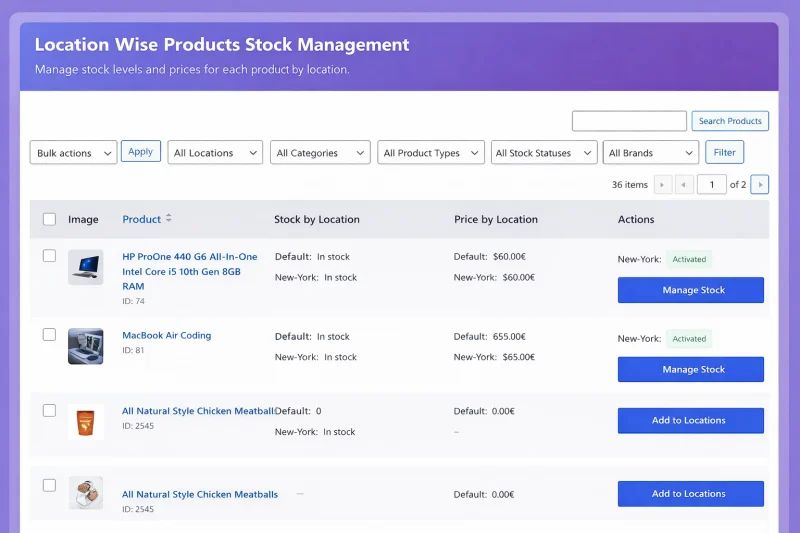
Task: Click the Search Products button
Action: pos(730,121)
